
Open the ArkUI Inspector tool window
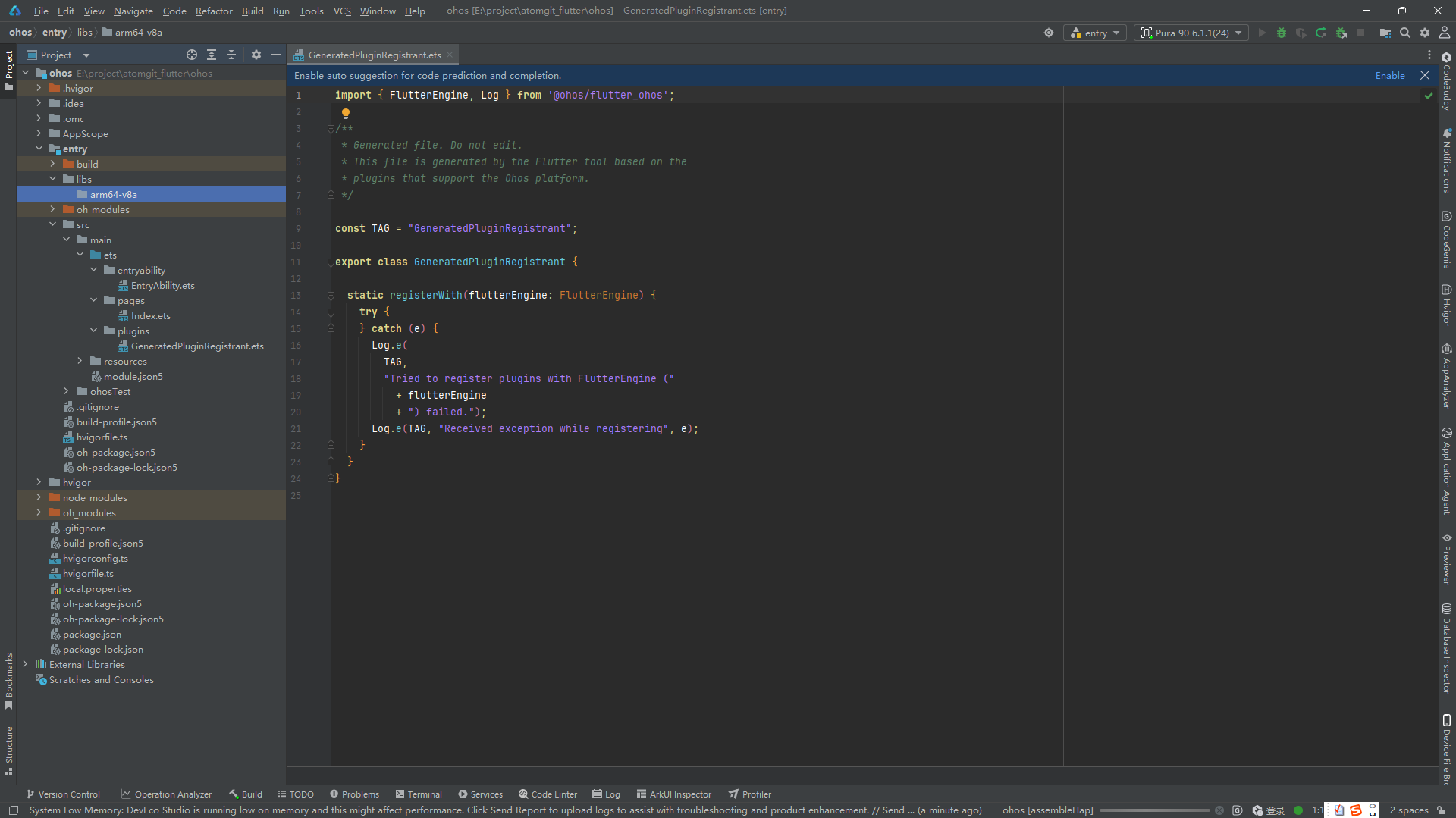[673, 794]
